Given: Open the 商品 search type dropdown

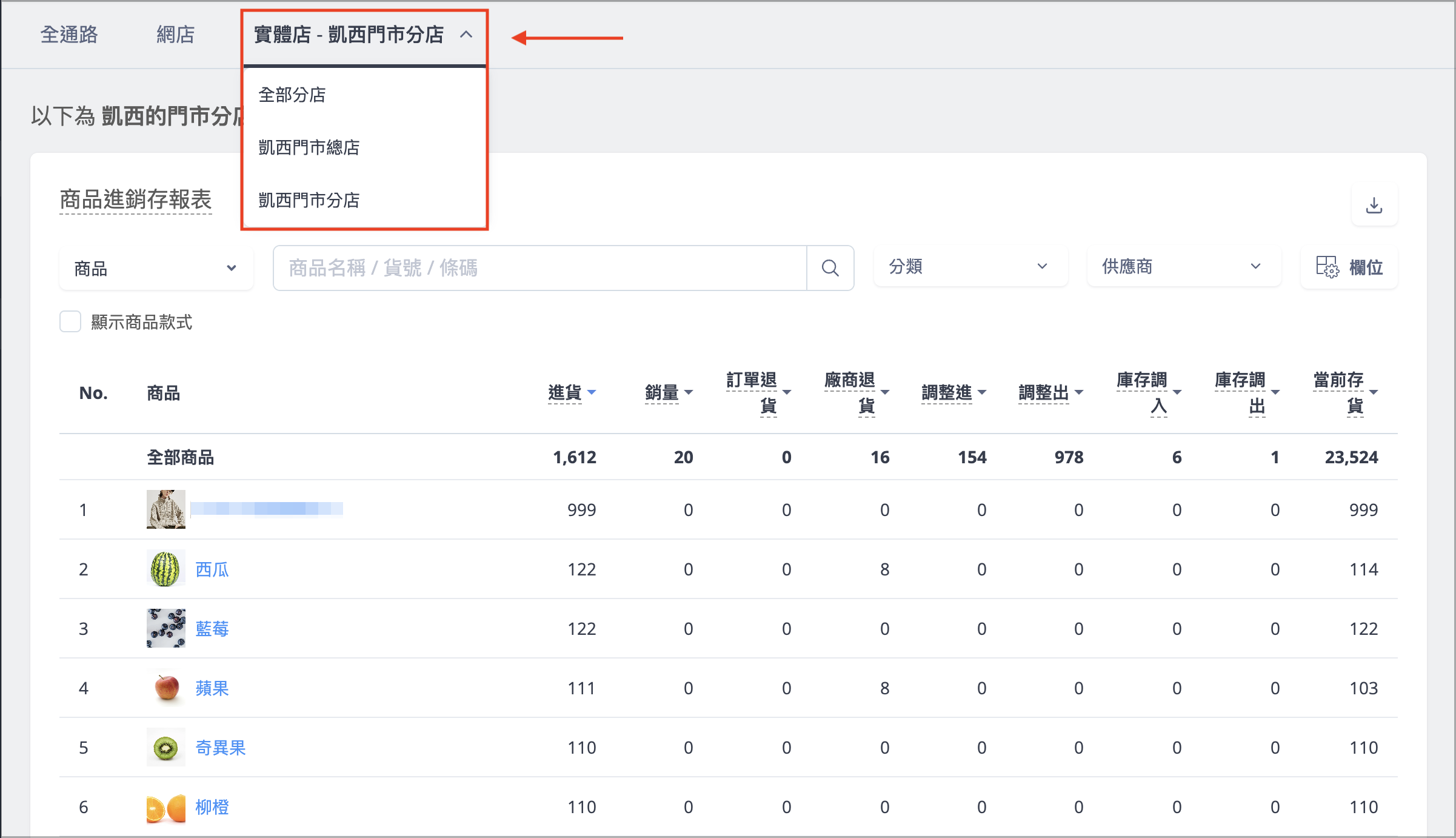Looking at the screenshot, I should pos(156,268).
